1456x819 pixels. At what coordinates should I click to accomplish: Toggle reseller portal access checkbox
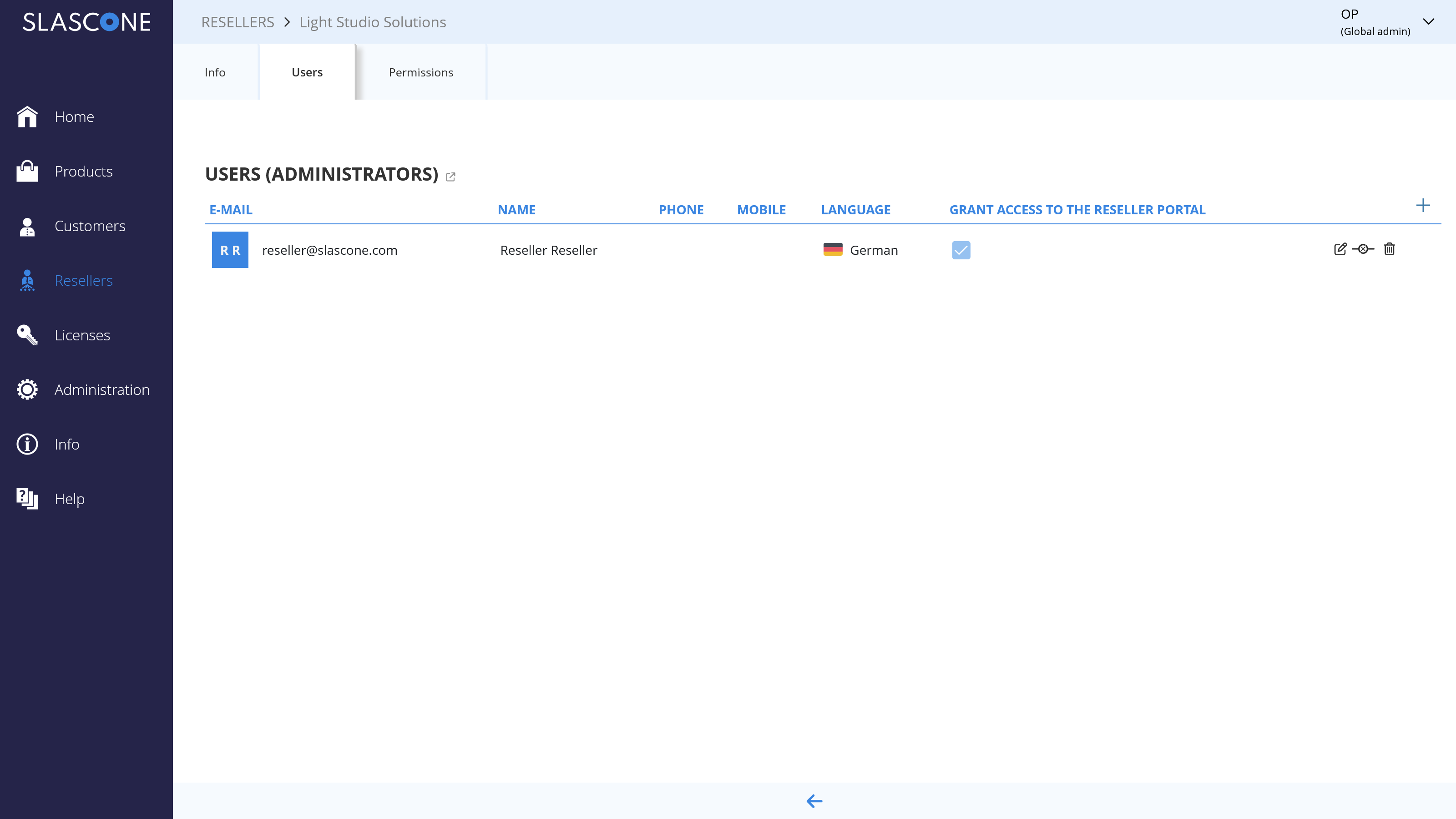[x=961, y=250]
